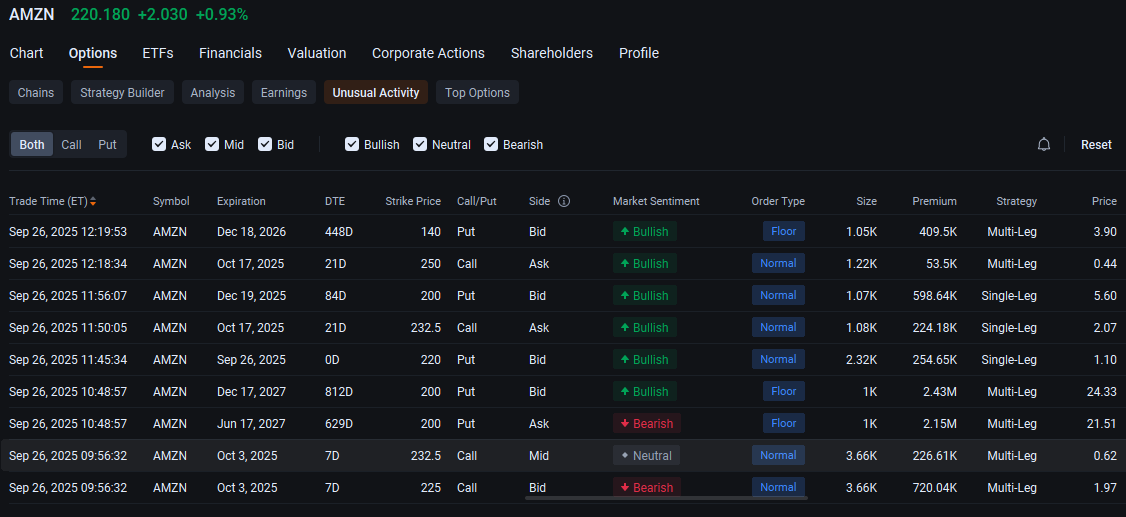Toggle the Mid checkbox

(212, 144)
